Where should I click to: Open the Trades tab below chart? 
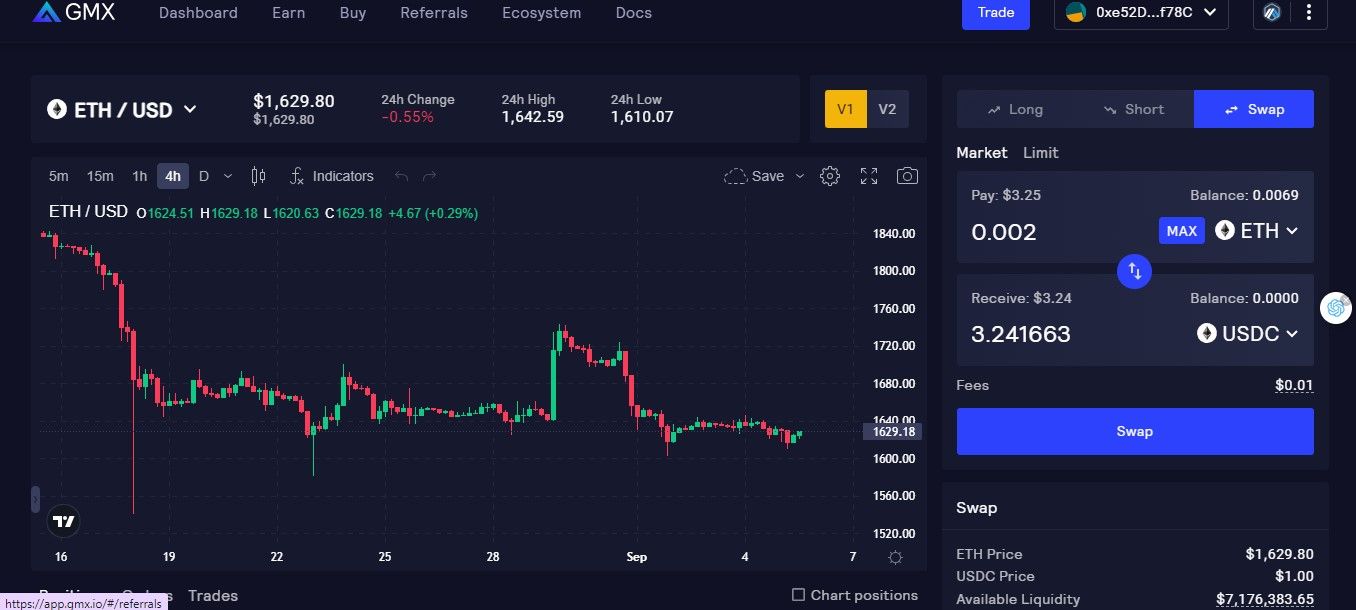(x=213, y=596)
